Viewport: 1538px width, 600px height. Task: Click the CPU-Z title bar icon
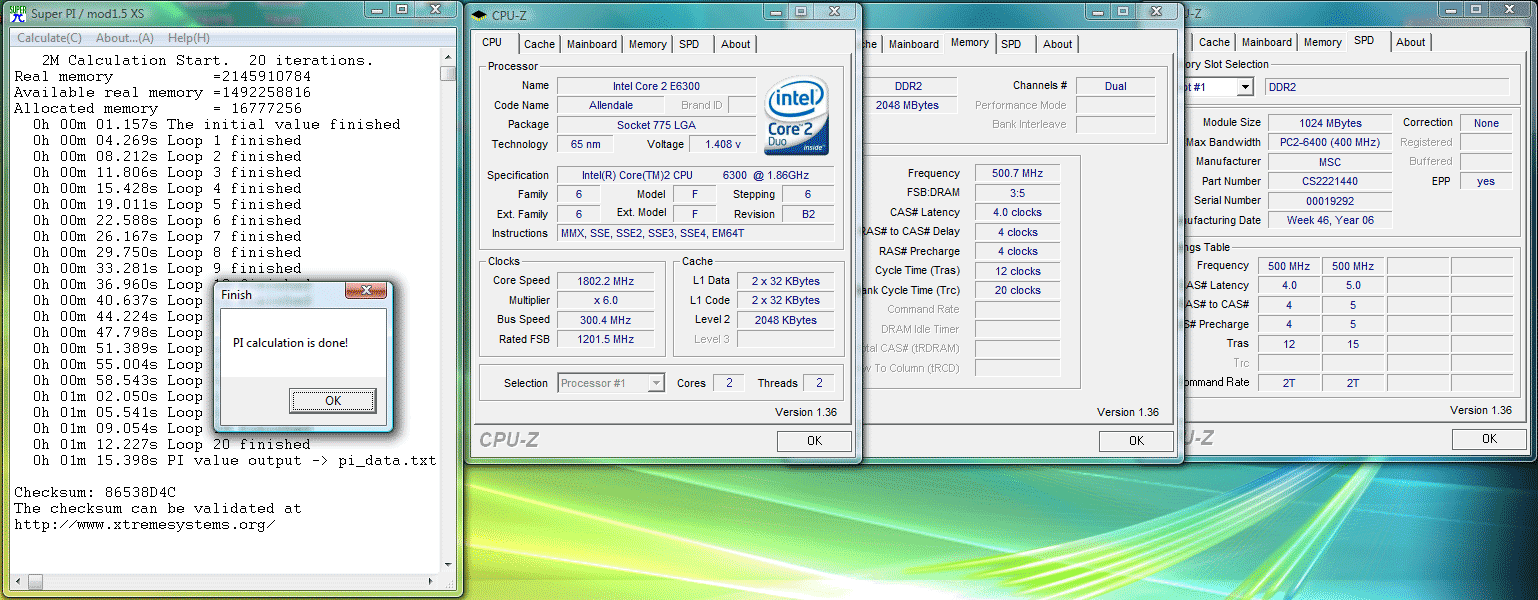(478, 15)
